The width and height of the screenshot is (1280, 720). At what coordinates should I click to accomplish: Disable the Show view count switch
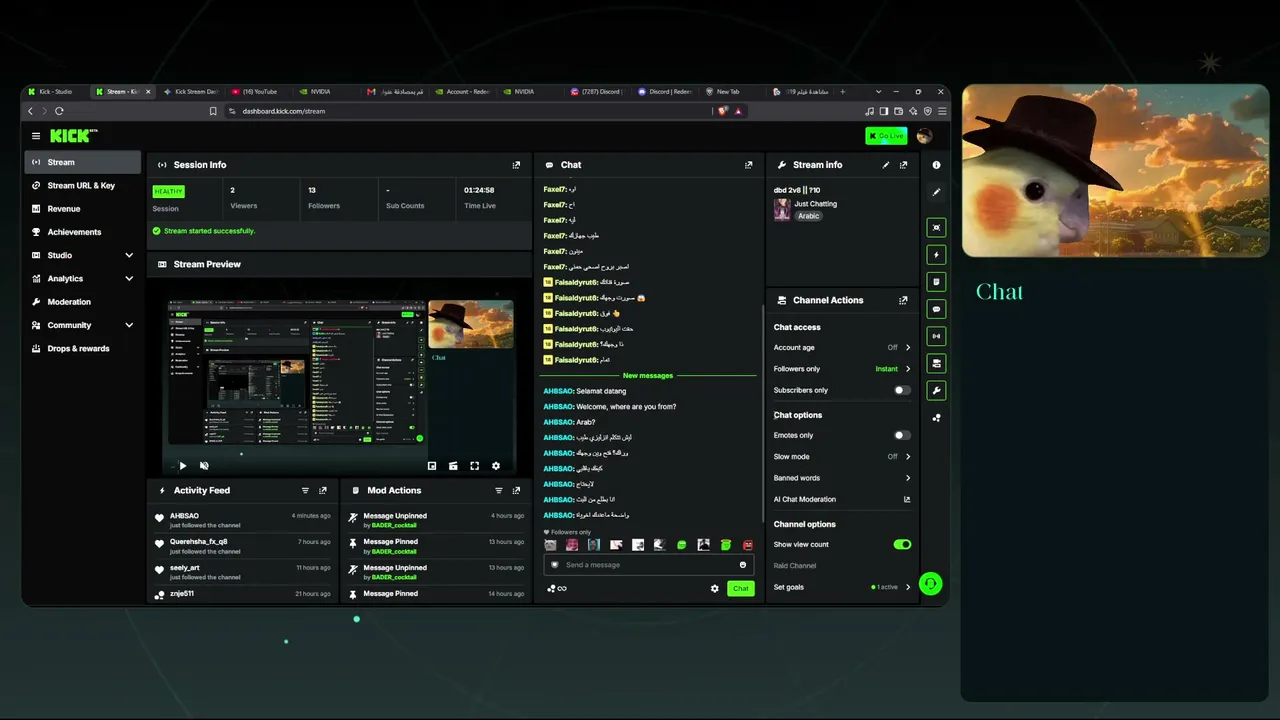902,545
